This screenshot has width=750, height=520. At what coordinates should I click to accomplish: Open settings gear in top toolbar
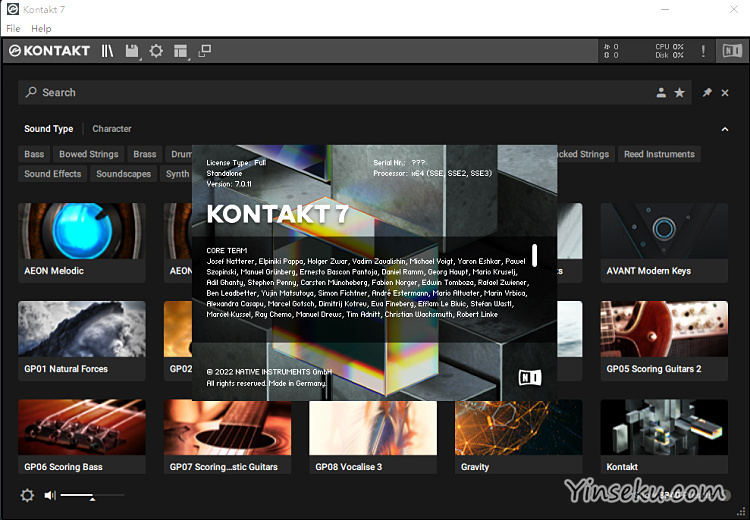(x=156, y=51)
